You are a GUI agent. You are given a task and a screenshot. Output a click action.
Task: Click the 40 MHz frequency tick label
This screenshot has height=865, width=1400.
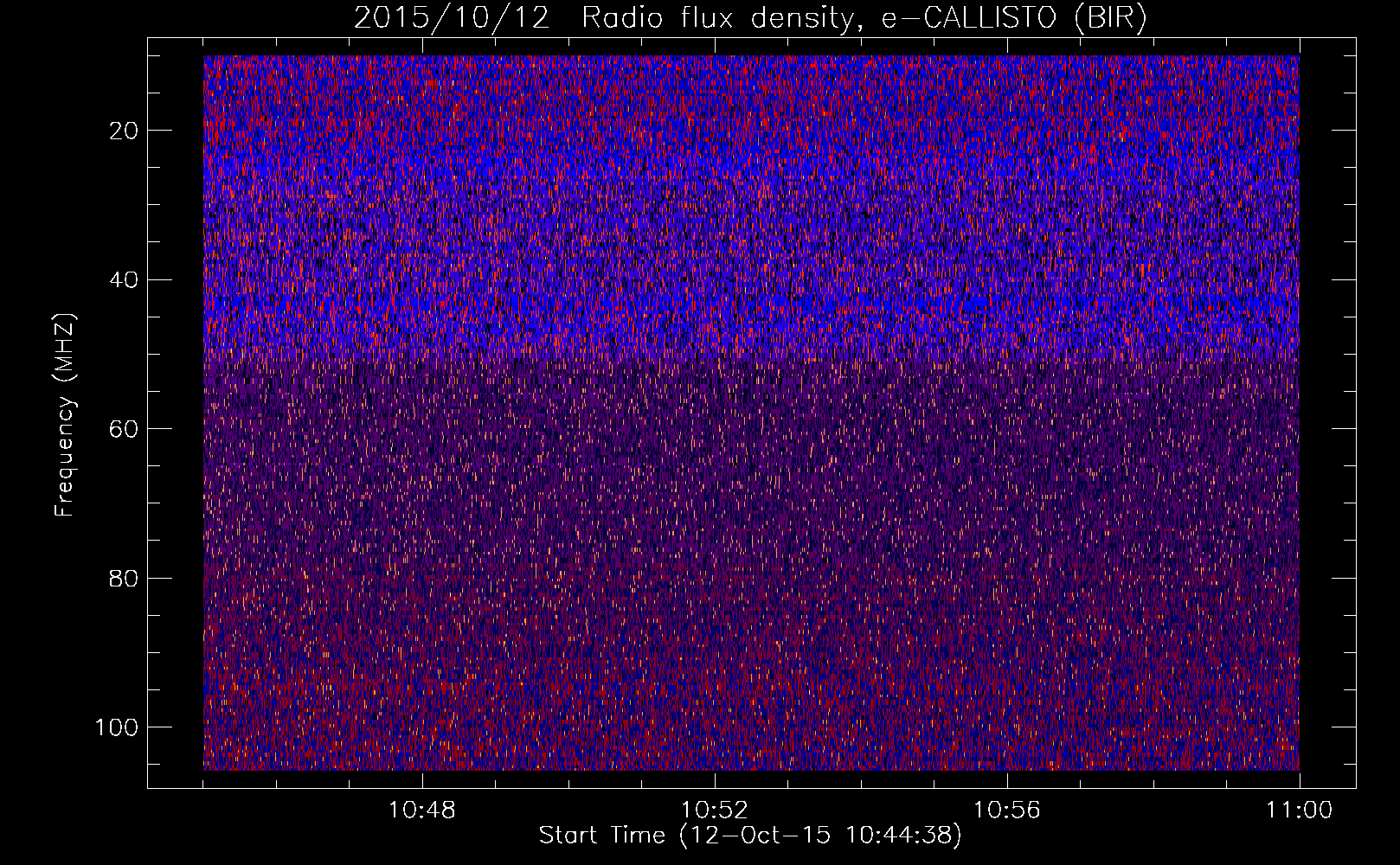[125, 280]
